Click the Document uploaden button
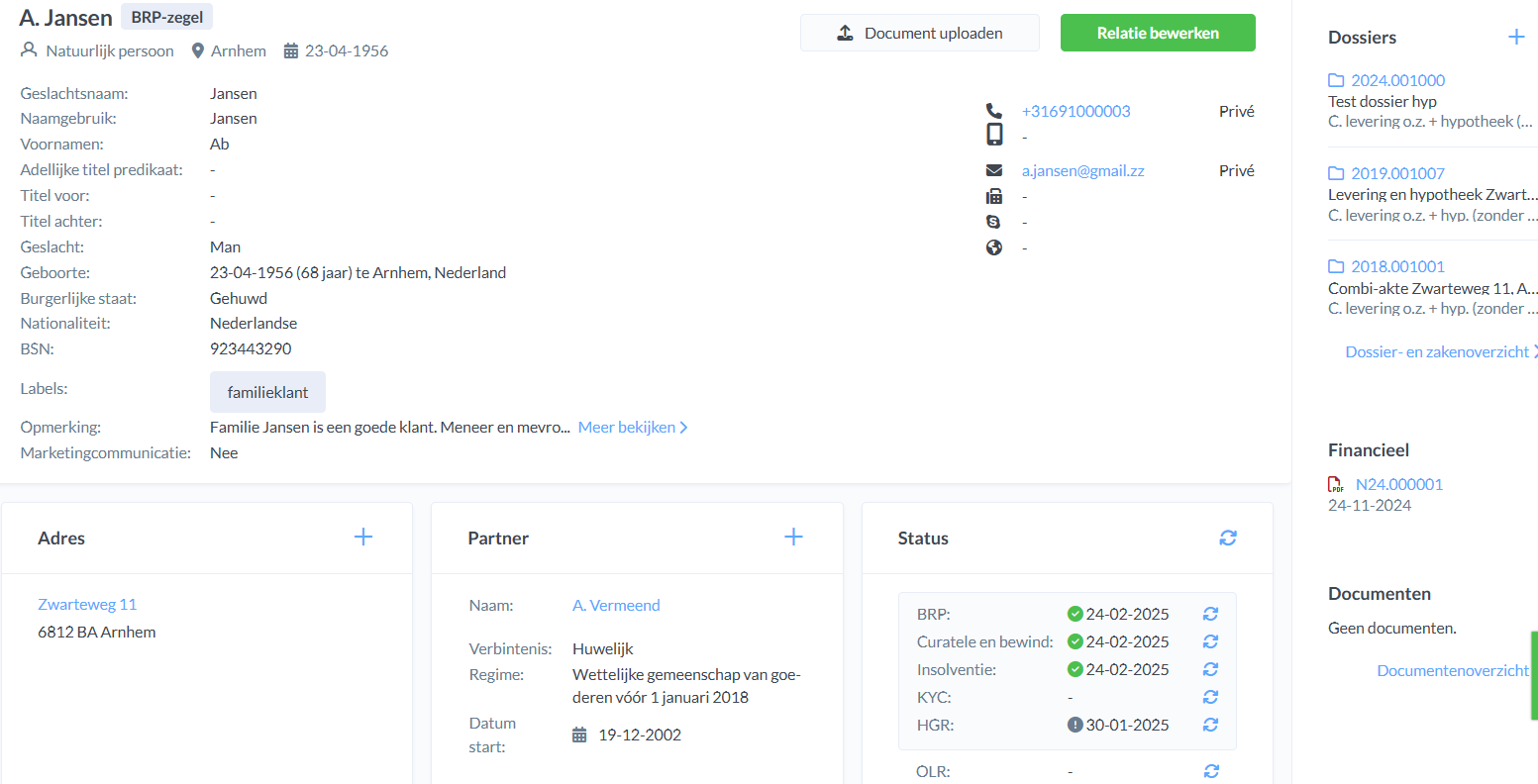The image size is (1538, 784). tap(919, 33)
